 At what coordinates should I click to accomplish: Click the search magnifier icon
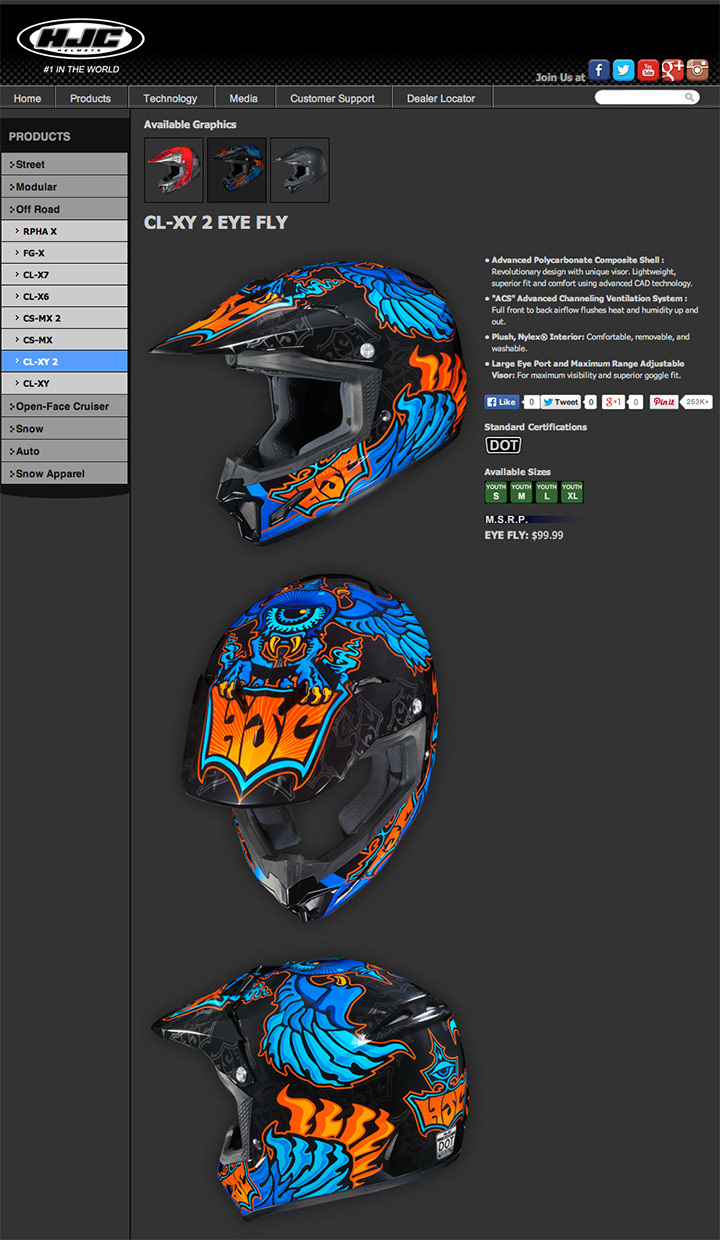pyautogui.click(x=690, y=97)
